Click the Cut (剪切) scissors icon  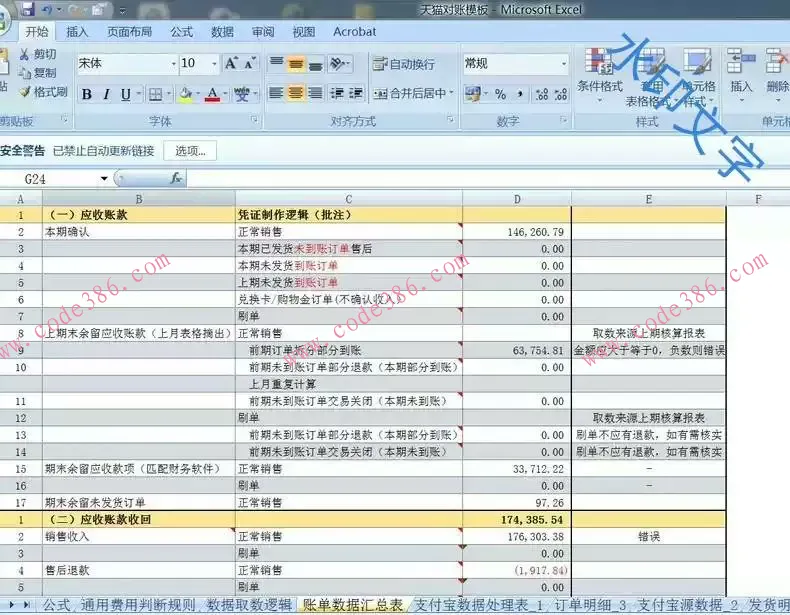24,54
